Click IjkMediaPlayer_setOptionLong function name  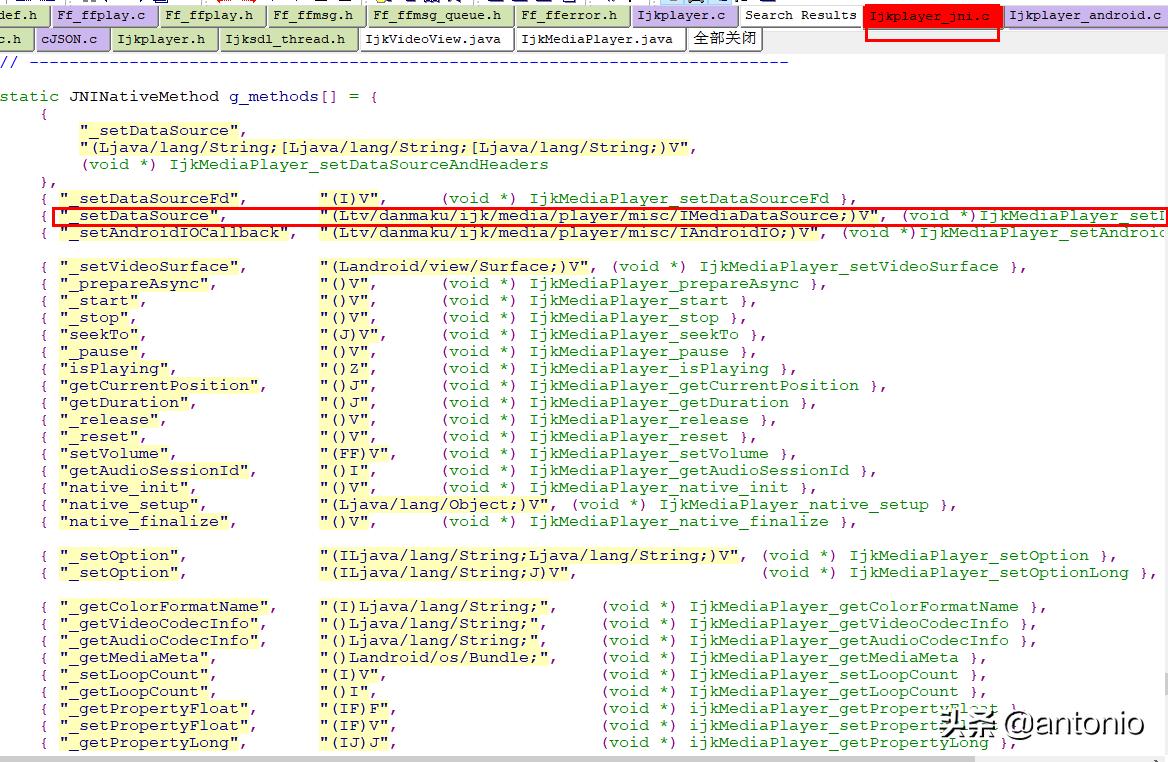pyautogui.click(x=989, y=573)
